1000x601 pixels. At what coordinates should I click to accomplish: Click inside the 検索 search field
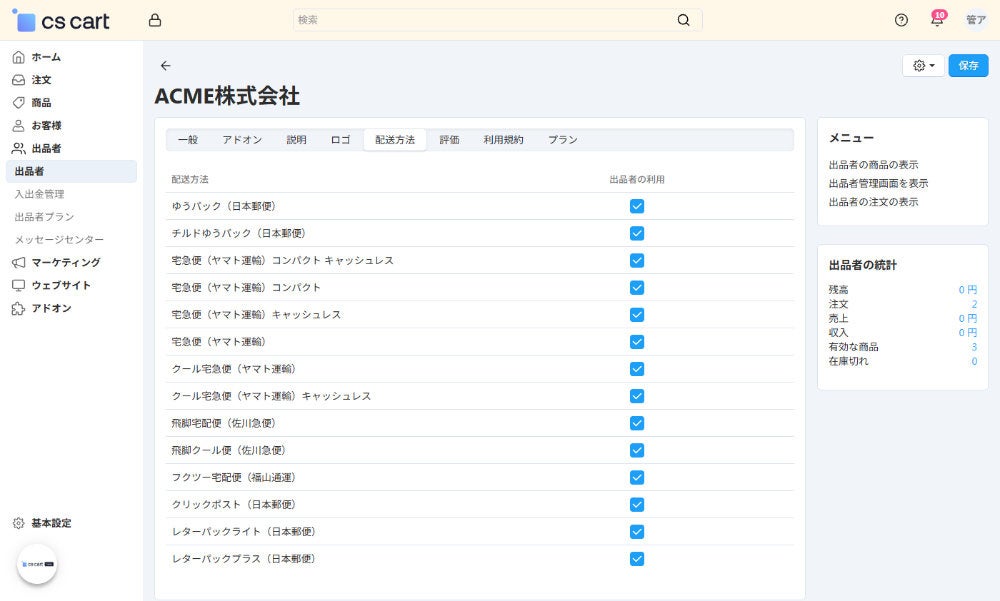coord(450,19)
